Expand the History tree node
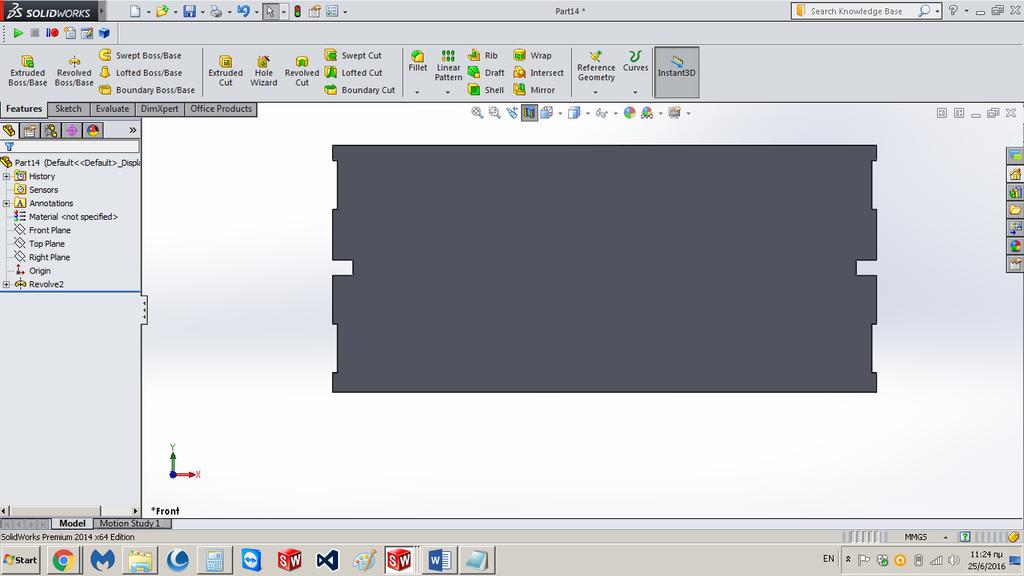This screenshot has height=576, width=1024. 7,176
